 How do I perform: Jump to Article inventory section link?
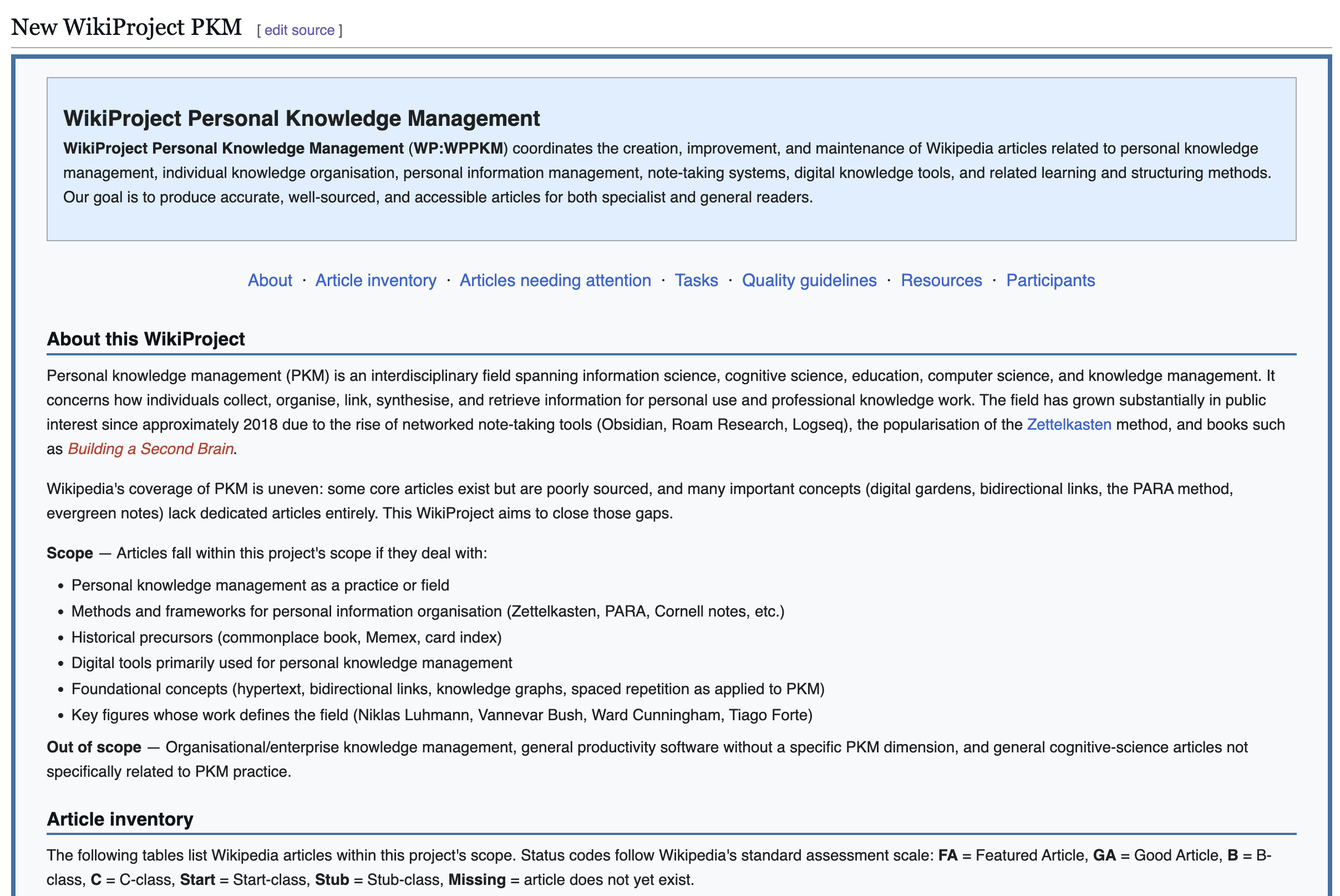click(x=375, y=280)
